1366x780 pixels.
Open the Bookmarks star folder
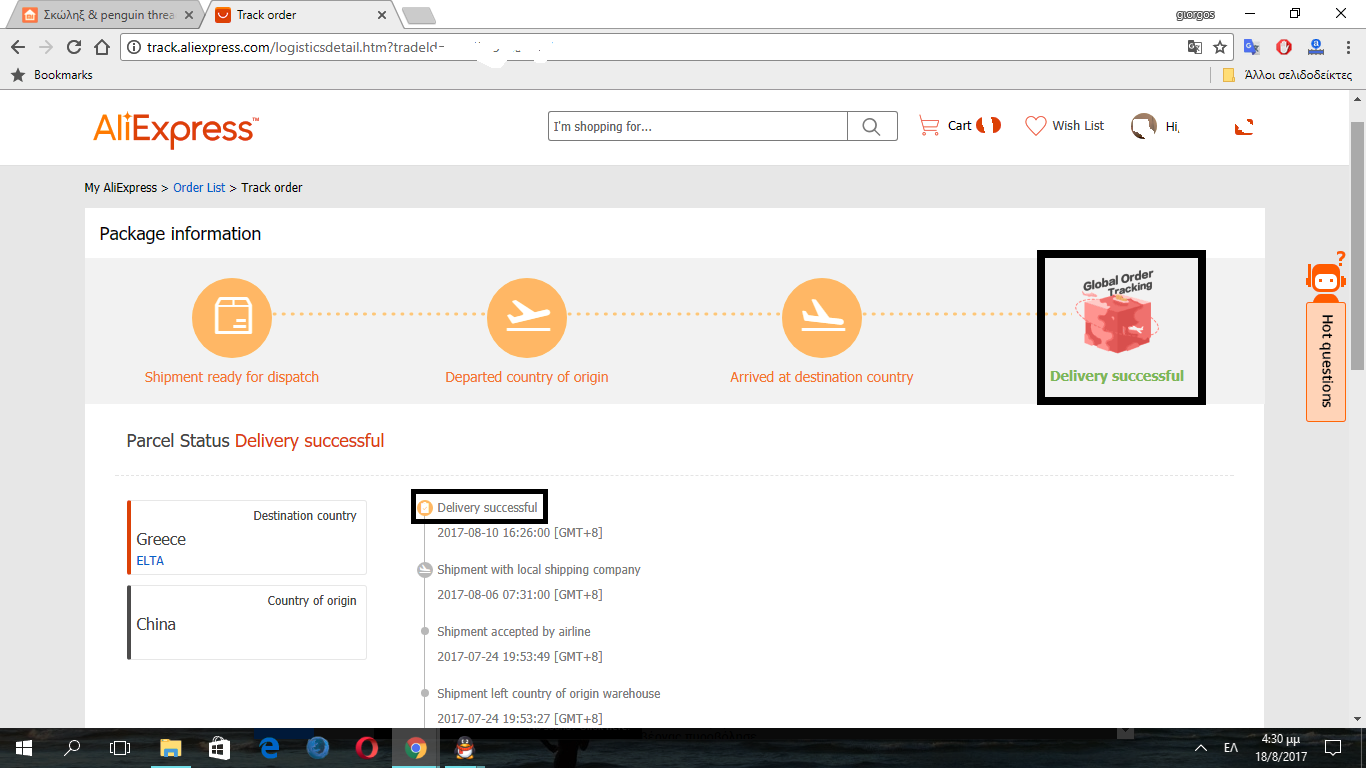51,75
